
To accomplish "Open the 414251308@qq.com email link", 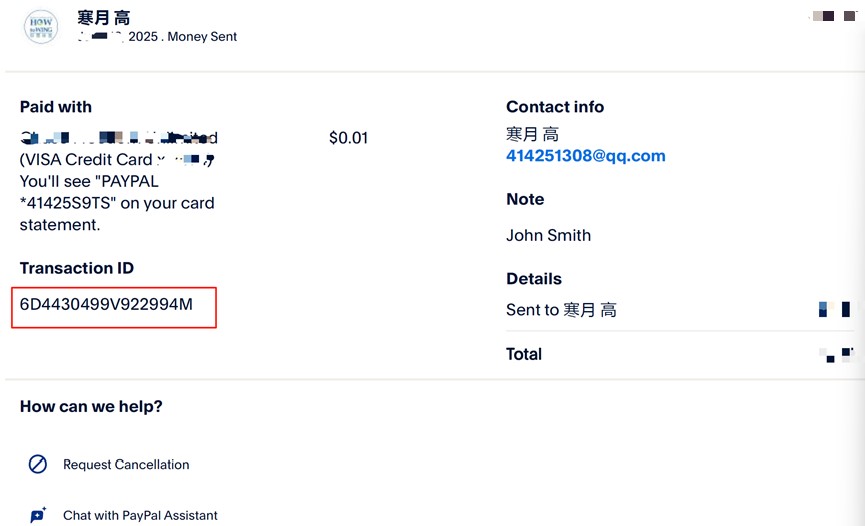I will 586,156.
